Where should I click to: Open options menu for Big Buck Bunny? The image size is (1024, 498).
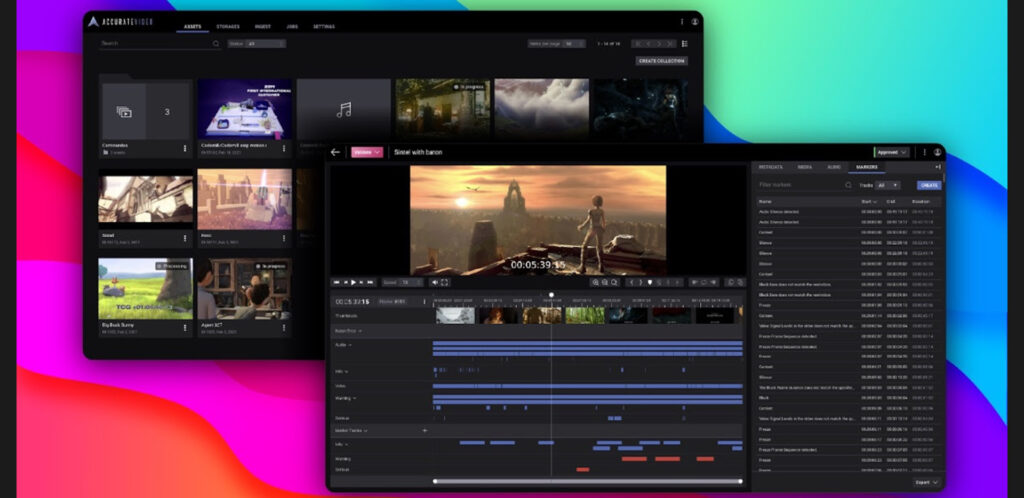pos(185,328)
